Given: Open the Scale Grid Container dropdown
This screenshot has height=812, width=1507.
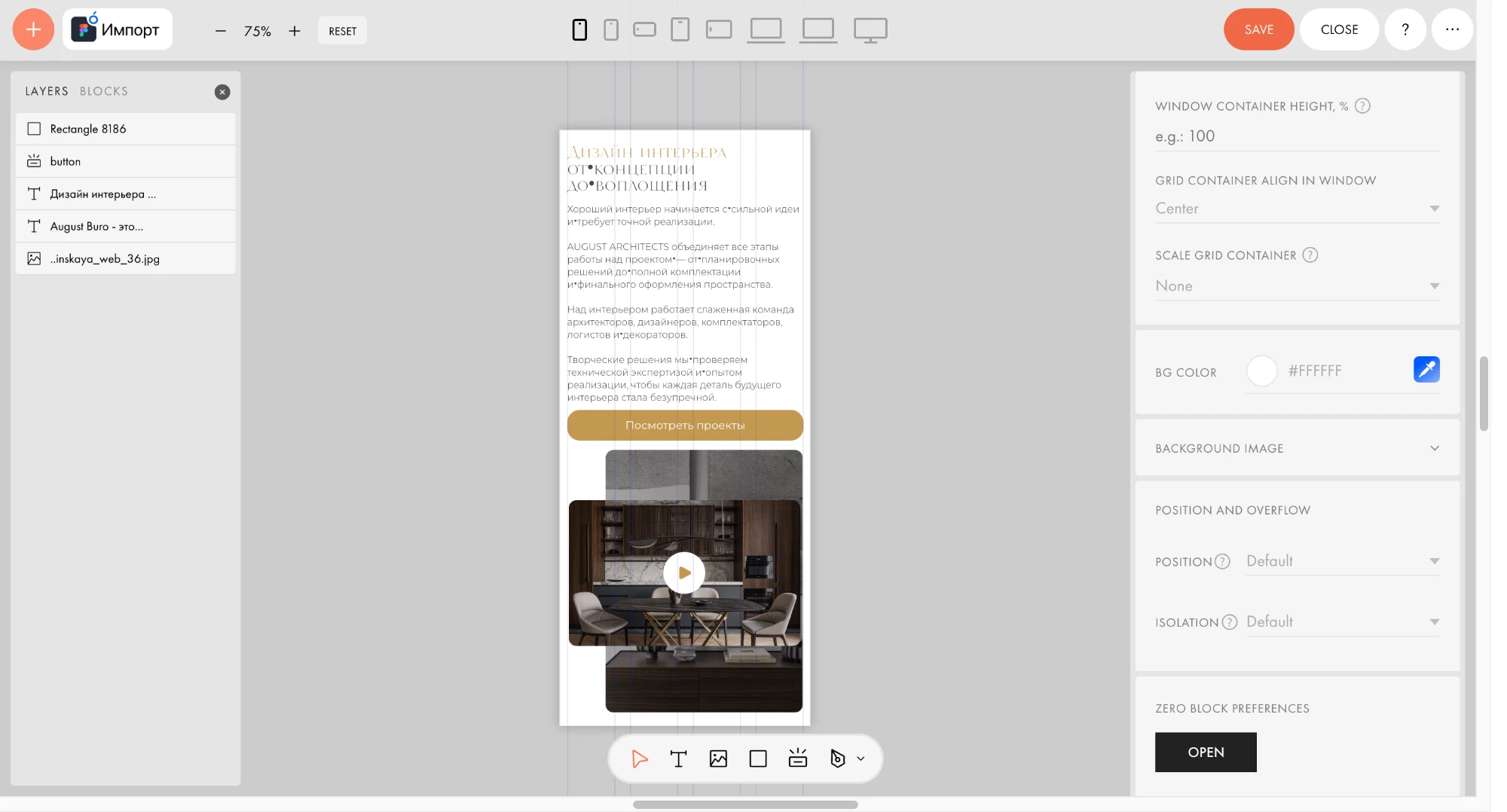Looking at the screenshot, I should (1297, 285).
